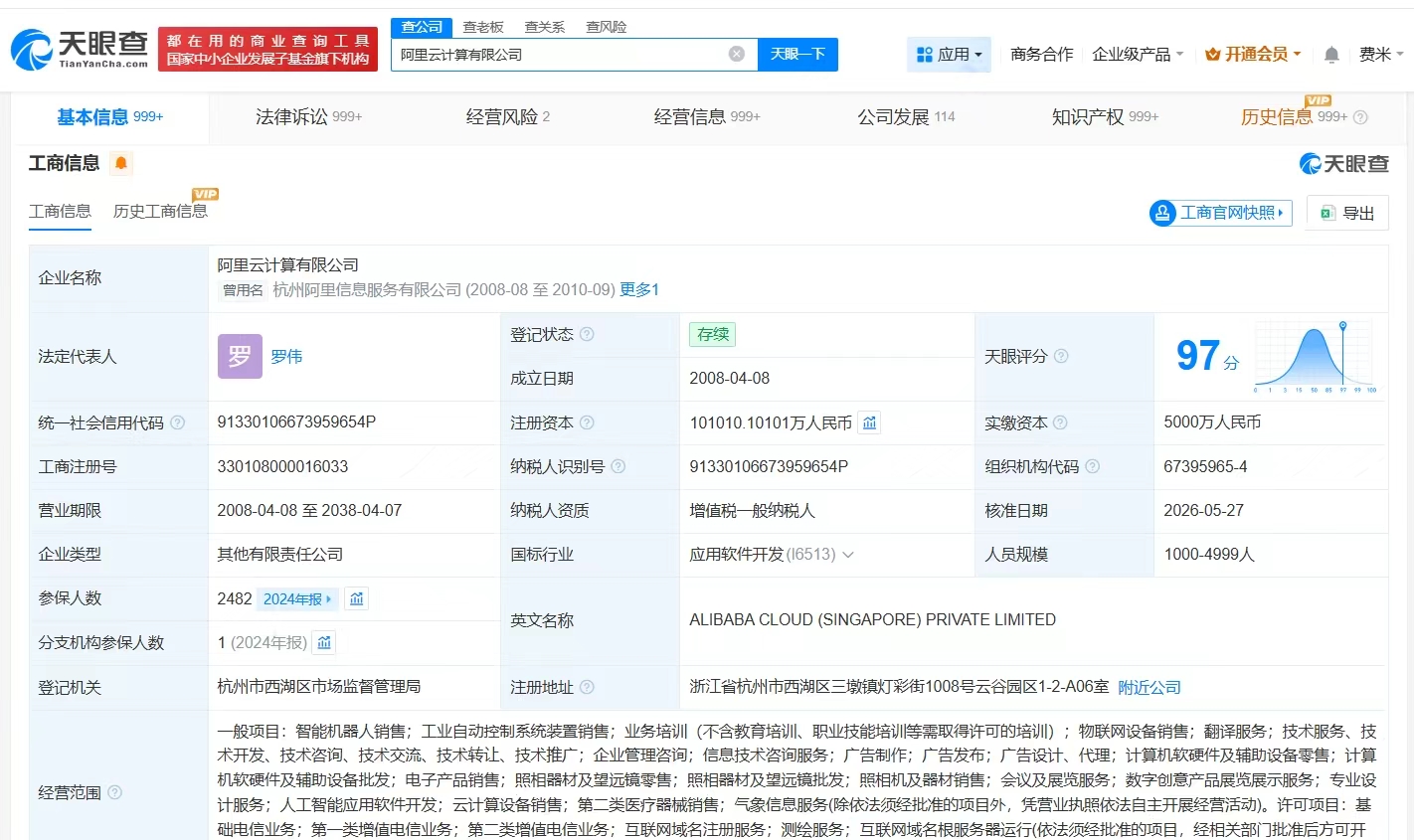Switch to the 法律诉讼 tab
Screen dimensions: 1414x840
pyautogui.click(x=308, y=117)
